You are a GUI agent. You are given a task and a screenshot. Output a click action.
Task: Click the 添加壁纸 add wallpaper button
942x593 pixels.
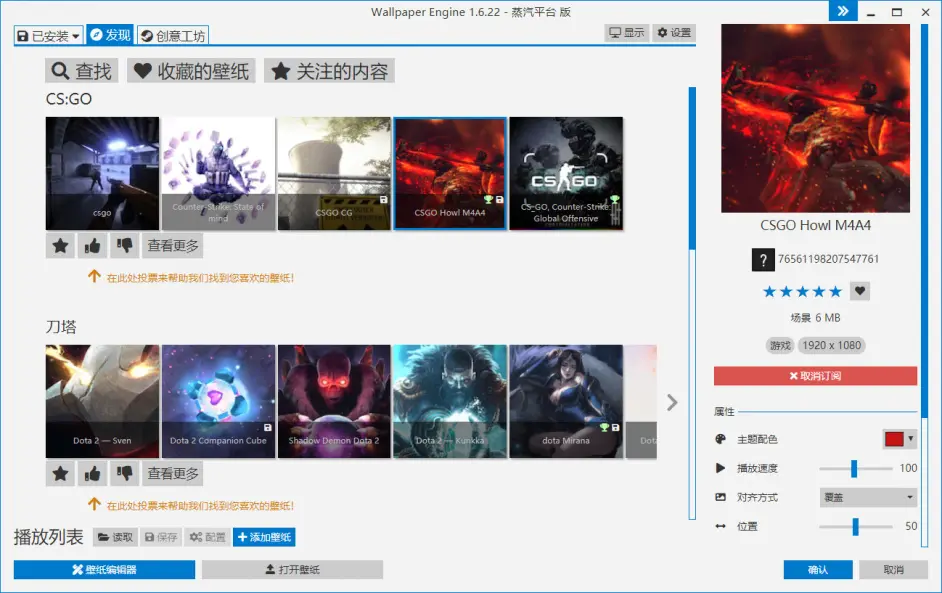pos(264,537)
